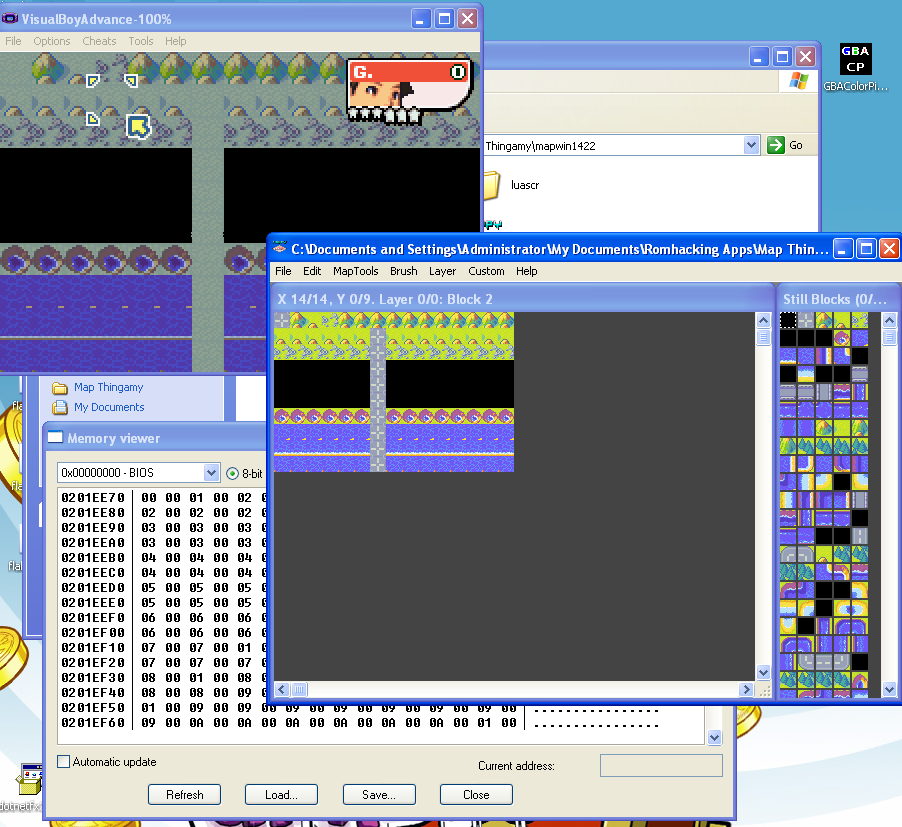
Task: Click memory address 0201EF60
Action: (93, 722)
